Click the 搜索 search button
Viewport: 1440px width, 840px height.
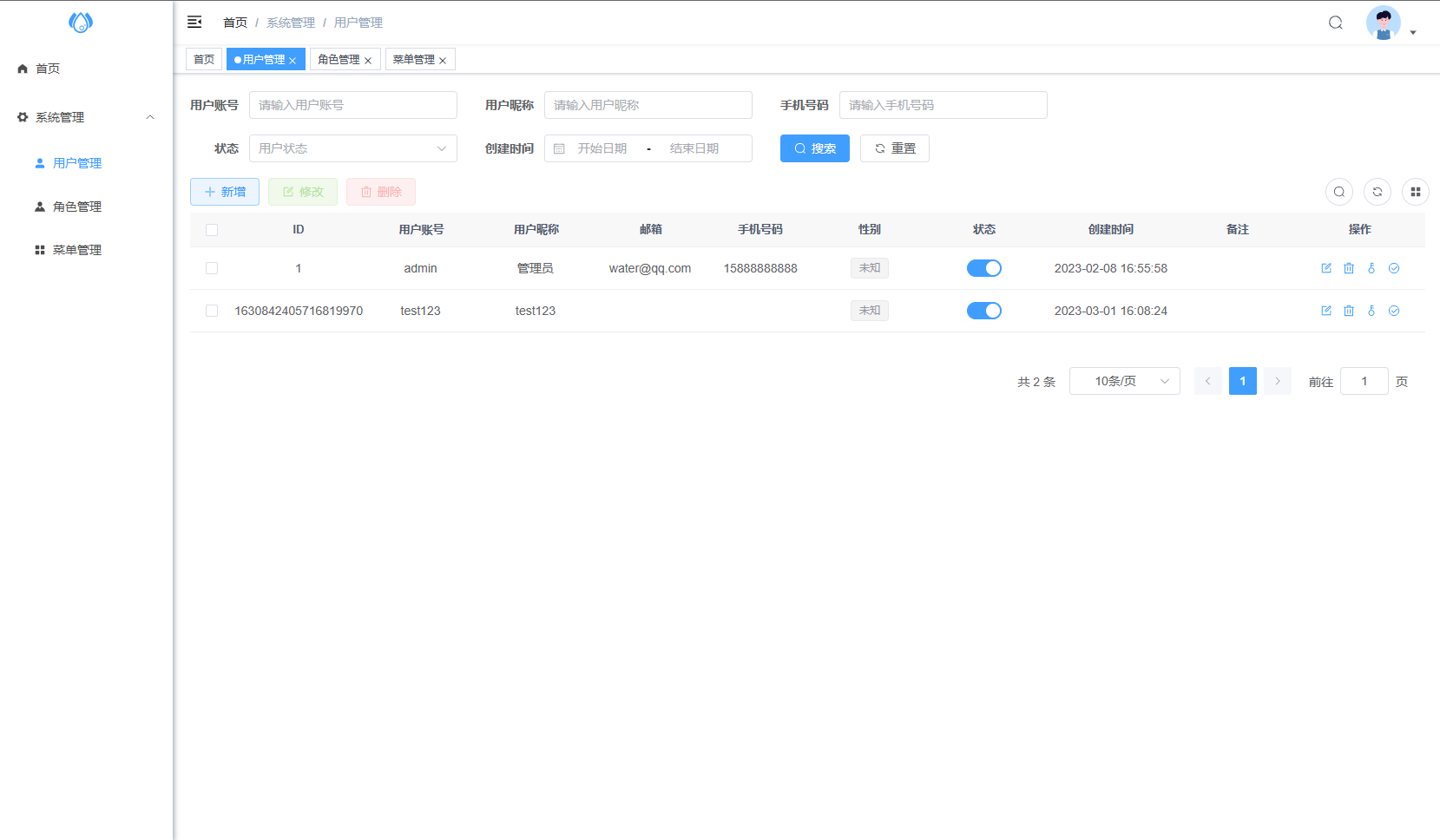tap(814, 148)
